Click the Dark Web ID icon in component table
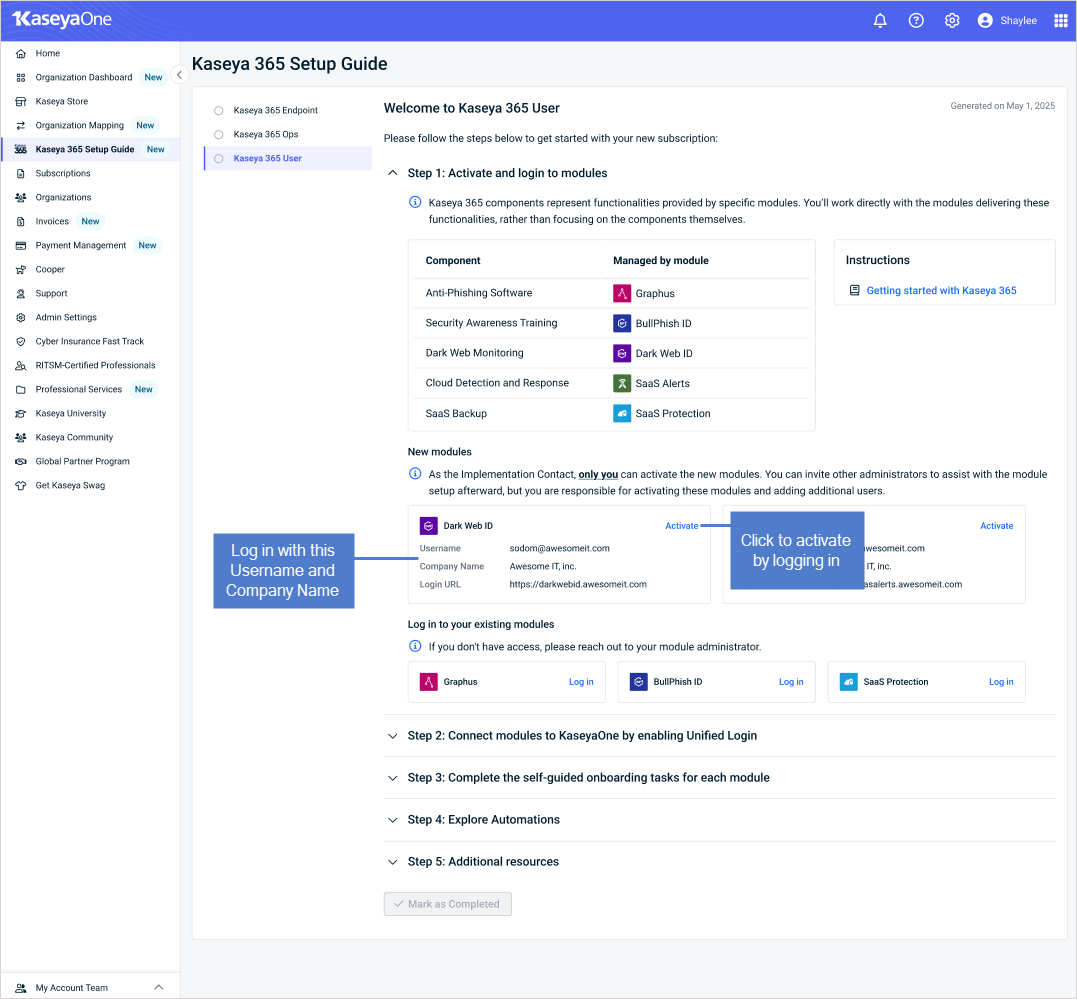Image resolution: width=1077 pixels, height=999 pixels. pyautogui.click(x=622, y=353)
